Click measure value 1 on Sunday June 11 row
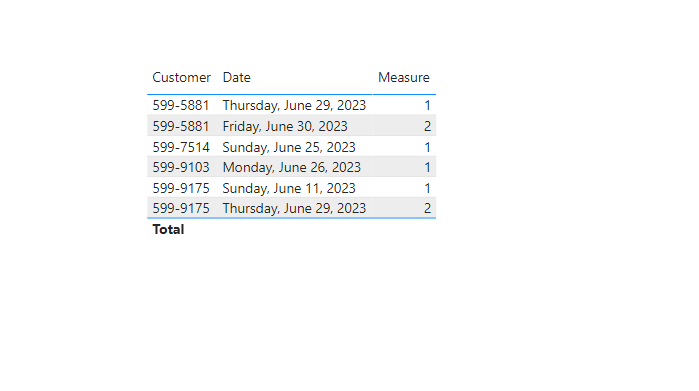 (x=427, y=188)
